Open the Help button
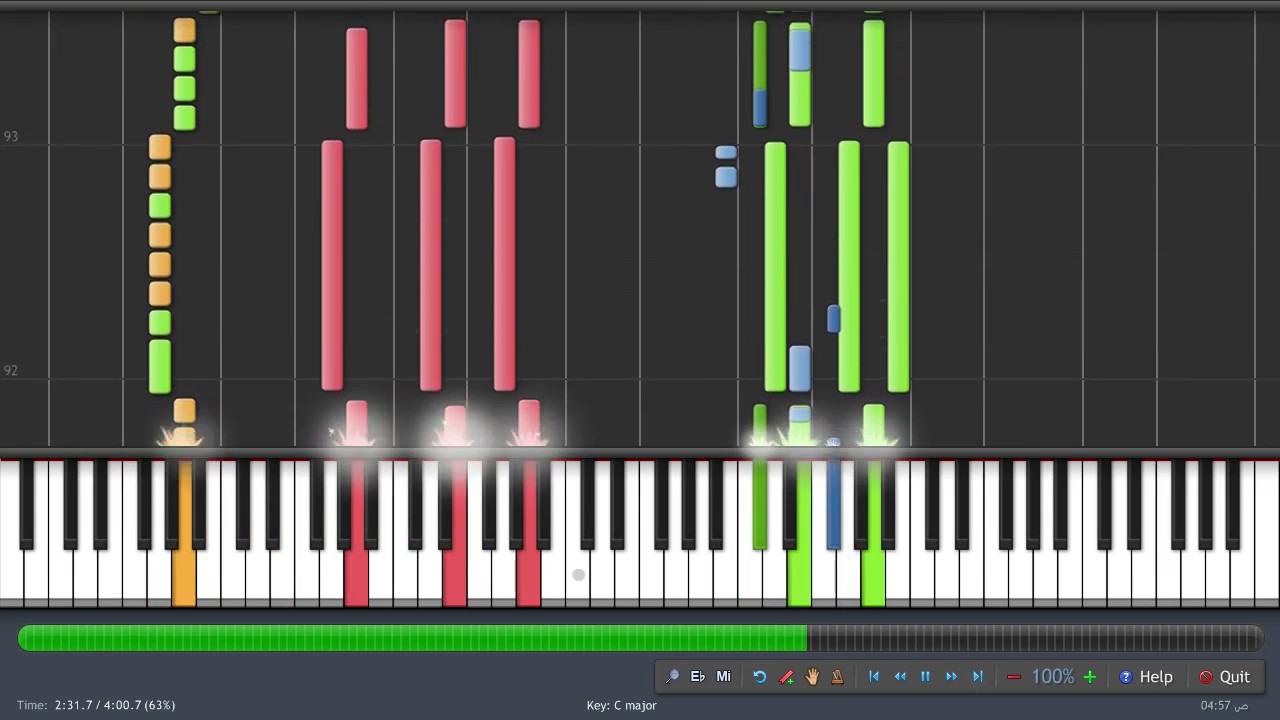The height and width of the screenshot is (720, 1280). tap(1146, 677)
